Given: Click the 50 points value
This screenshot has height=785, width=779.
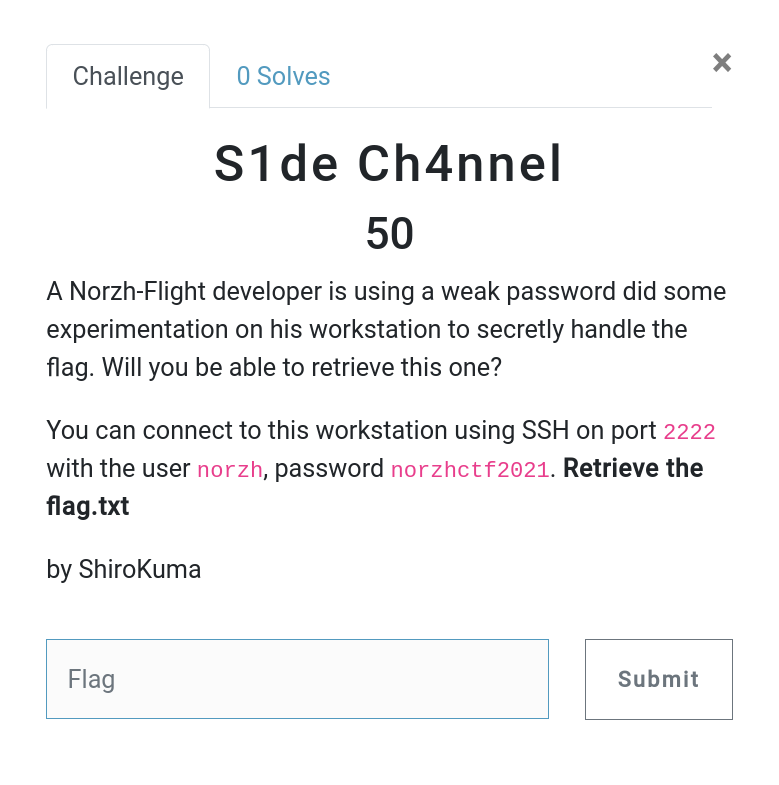Looking at the screenshot, I should (x=389, y=234).
